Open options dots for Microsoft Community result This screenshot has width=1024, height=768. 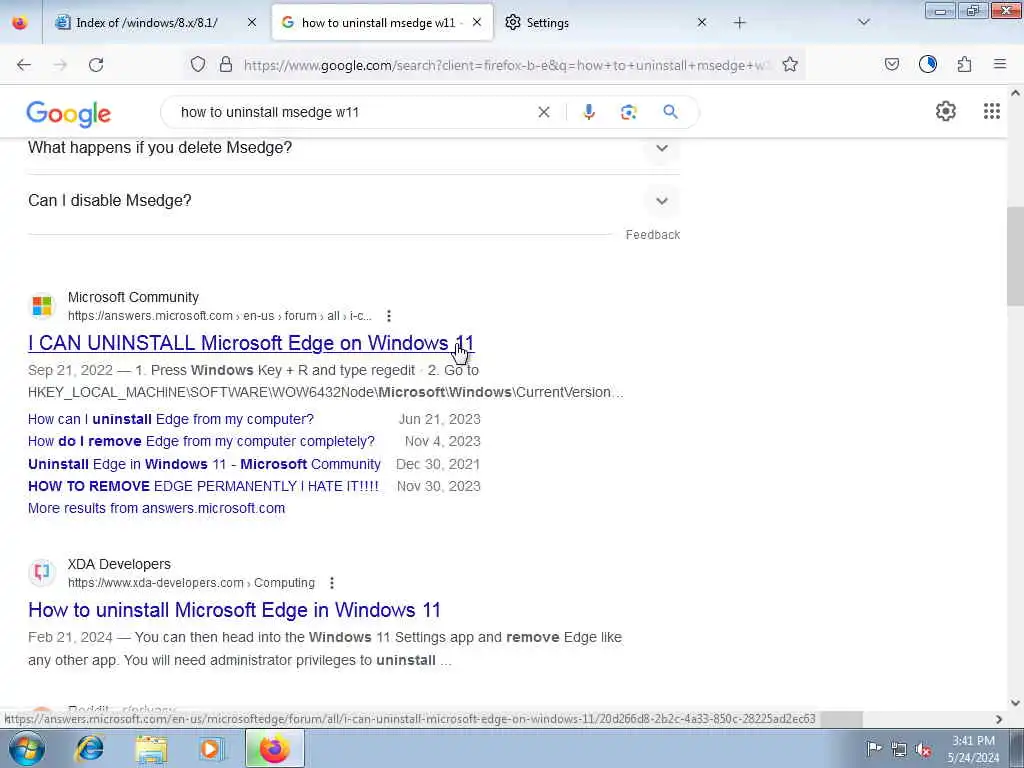[x=389, y=316]
